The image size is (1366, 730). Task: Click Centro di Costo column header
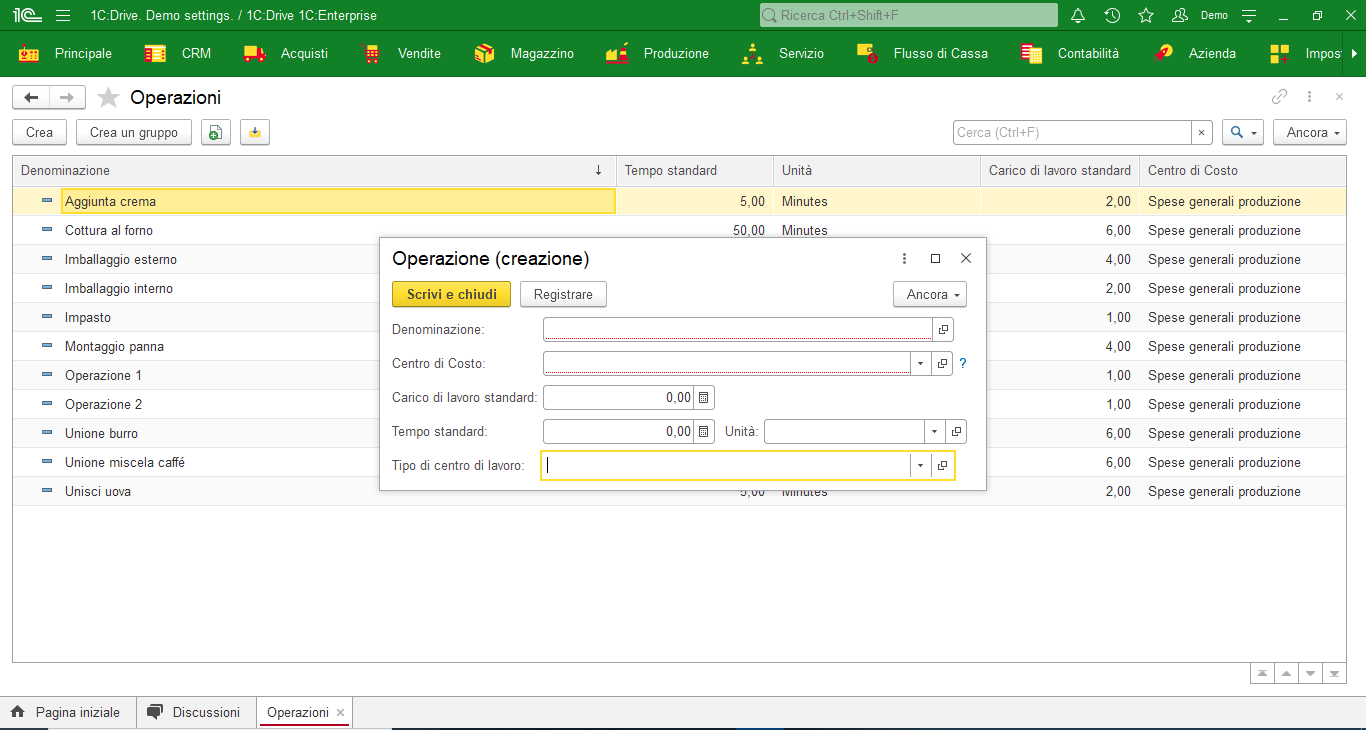pos(1243,170)
